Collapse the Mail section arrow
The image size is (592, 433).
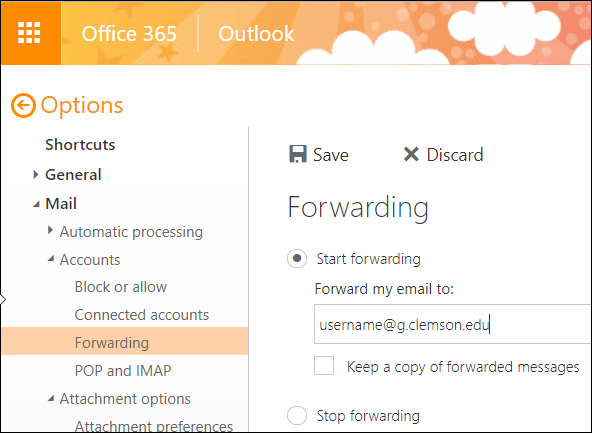[x=36, y=204]
